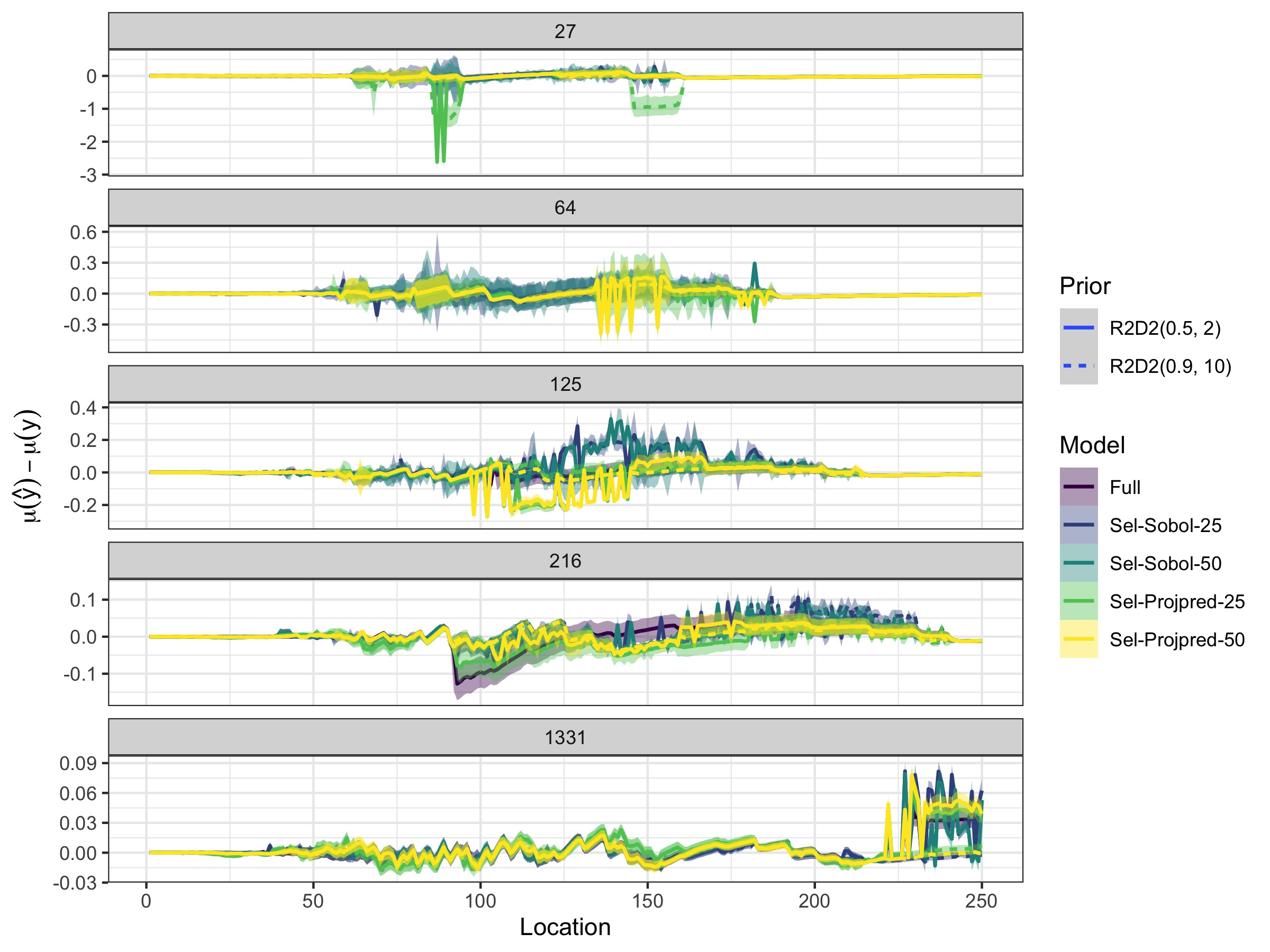Screen dimensions: 1270x952
Task: Click the 0.09 y-tick in panel 1331
Action: [79, 763]
